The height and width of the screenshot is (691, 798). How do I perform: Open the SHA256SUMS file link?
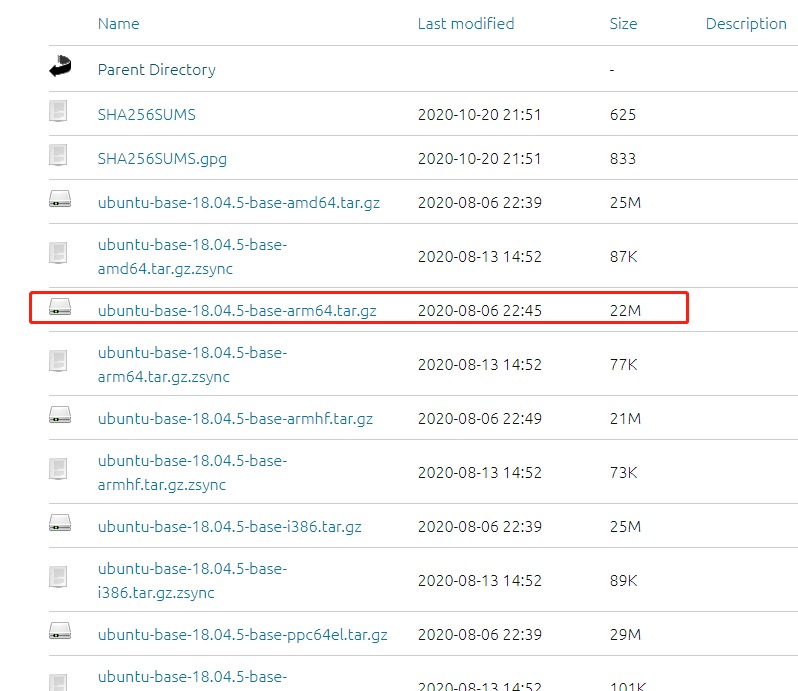(x=147, y=114)
